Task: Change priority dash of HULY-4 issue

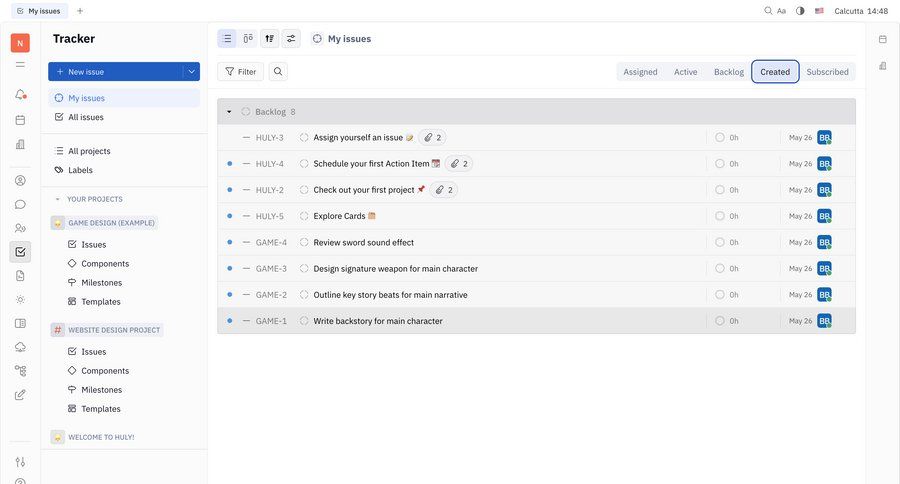Action: pos(246,164)
